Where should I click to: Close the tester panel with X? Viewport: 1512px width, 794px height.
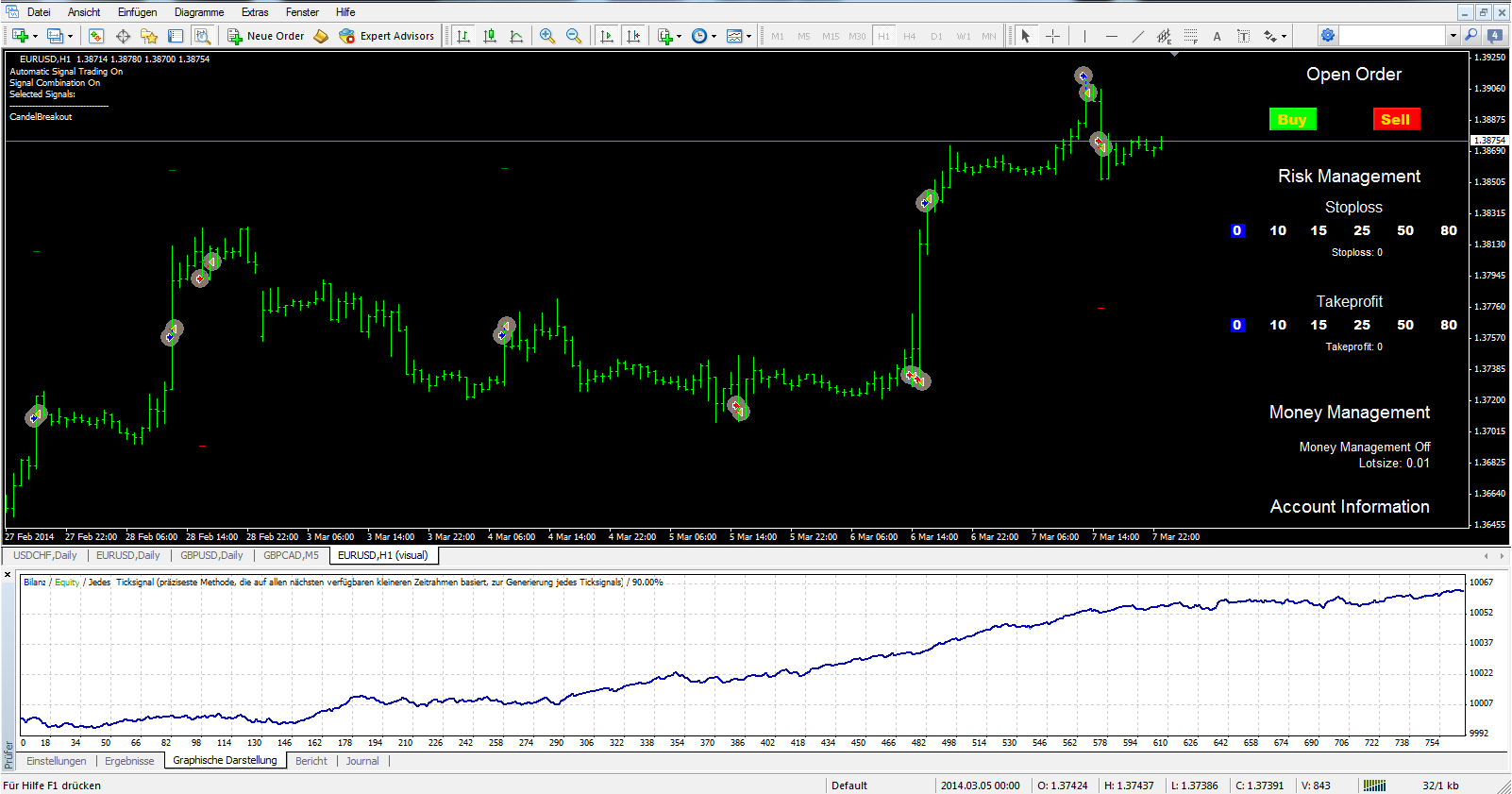[x=8, y=574]
